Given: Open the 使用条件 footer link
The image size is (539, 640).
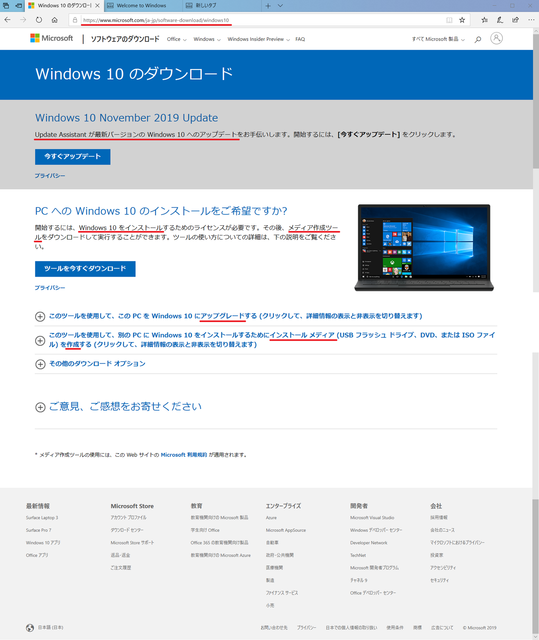Looking at the screenshot, I should [x=395, y=628].
